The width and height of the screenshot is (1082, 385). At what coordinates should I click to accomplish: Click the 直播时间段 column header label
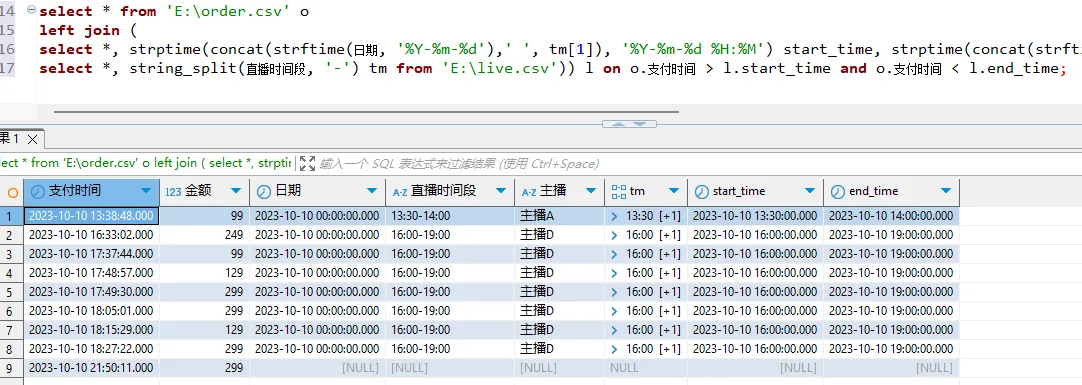pyautogui.click(x=444, y=191)
